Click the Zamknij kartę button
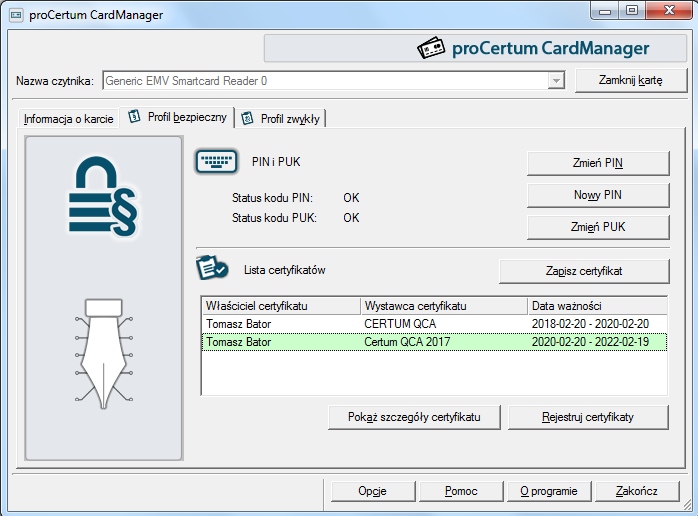This screenshot has height=516, width=698. tap(631, 80)
